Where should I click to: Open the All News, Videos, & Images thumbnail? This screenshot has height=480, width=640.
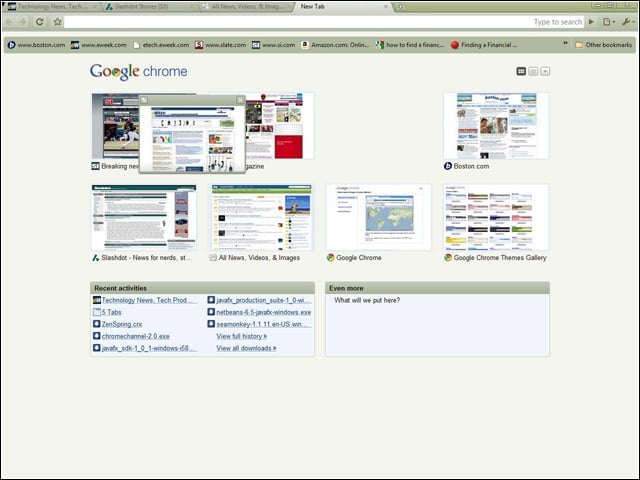tap(261, 217)
